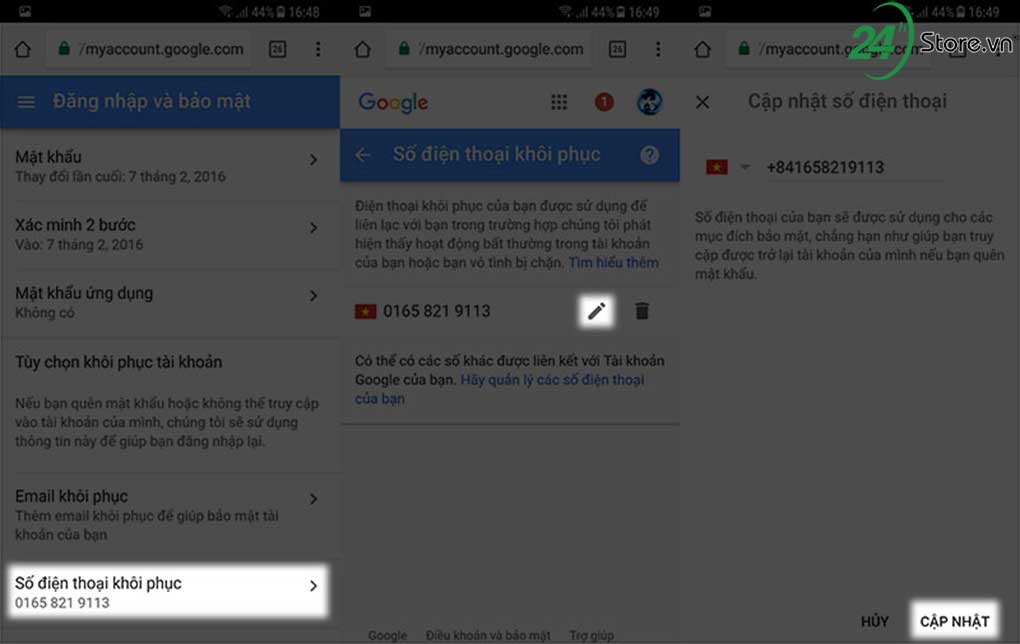Screen dimensions: 1020x644
Task: Open hamburger menu beside Đăng nhập và bảo mật
Action: coord(26,102)
